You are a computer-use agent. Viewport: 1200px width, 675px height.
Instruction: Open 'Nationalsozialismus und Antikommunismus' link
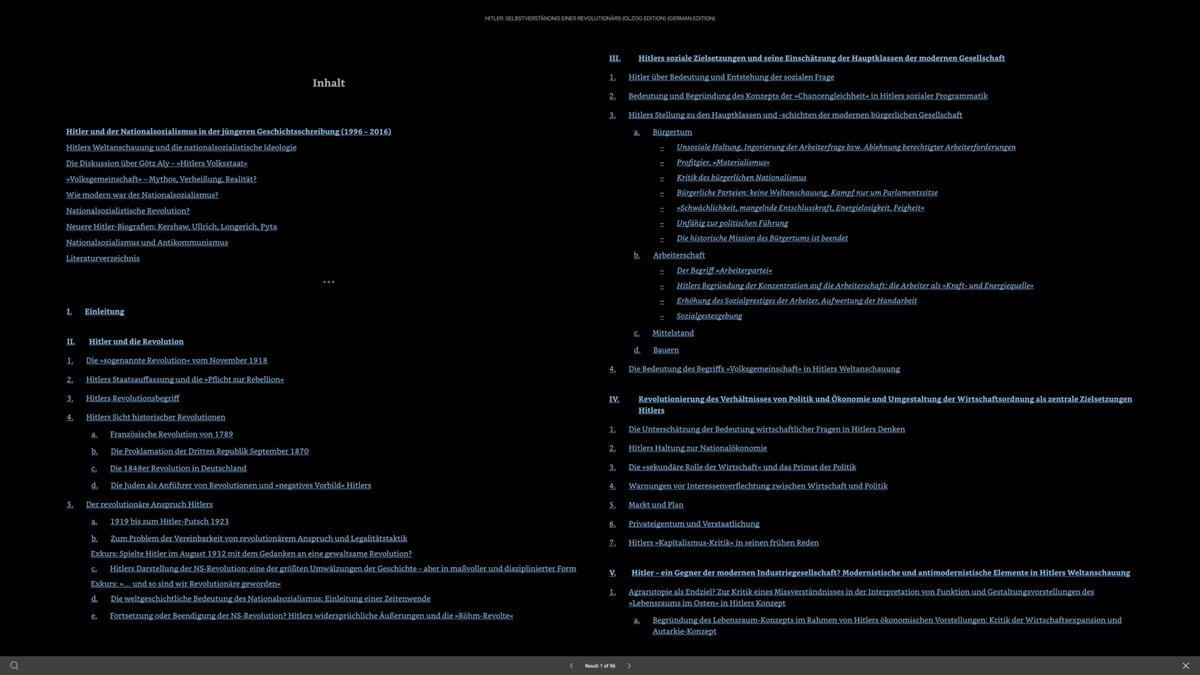(147, 242)
